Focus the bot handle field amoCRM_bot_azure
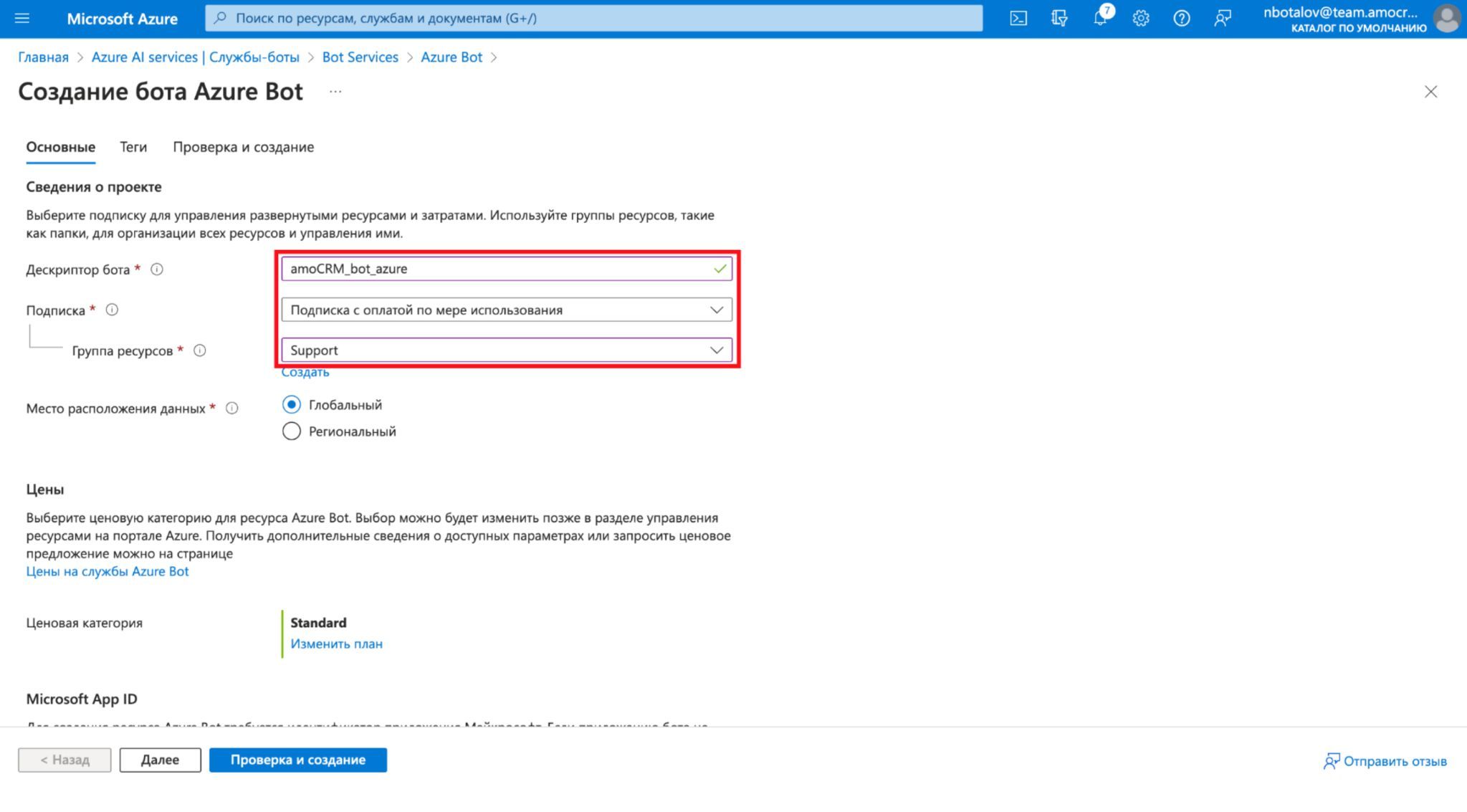This screenshot has width=1467, height=812. 507,269
